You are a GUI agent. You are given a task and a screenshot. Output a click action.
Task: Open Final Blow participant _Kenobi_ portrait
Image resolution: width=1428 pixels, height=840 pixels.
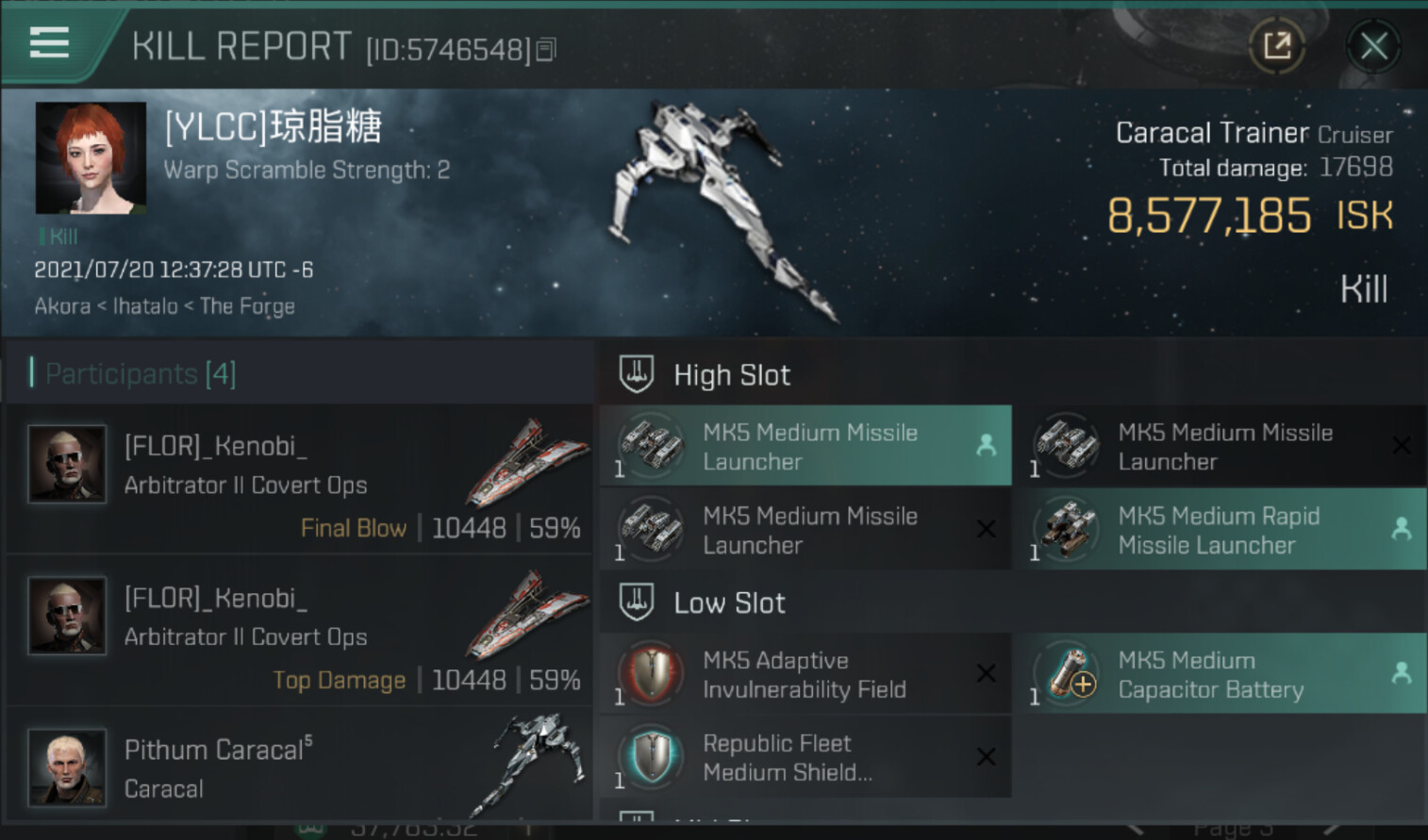(67, 464)
